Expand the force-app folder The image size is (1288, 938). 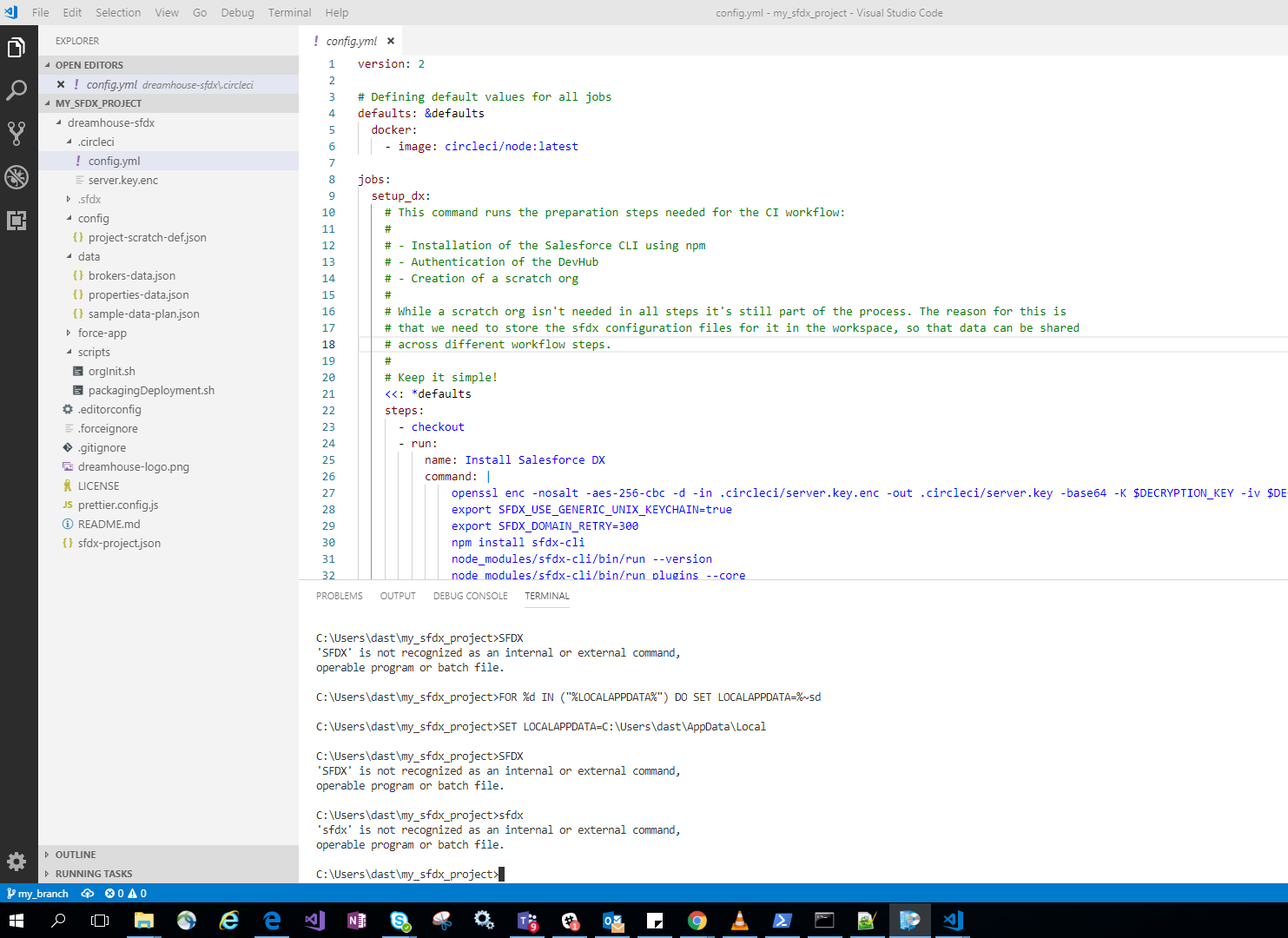coord(103,333)
